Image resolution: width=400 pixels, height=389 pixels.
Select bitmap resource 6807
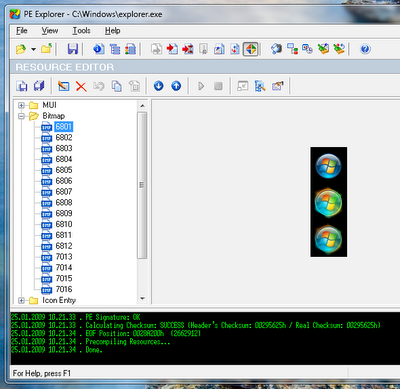tap(64, 192)
